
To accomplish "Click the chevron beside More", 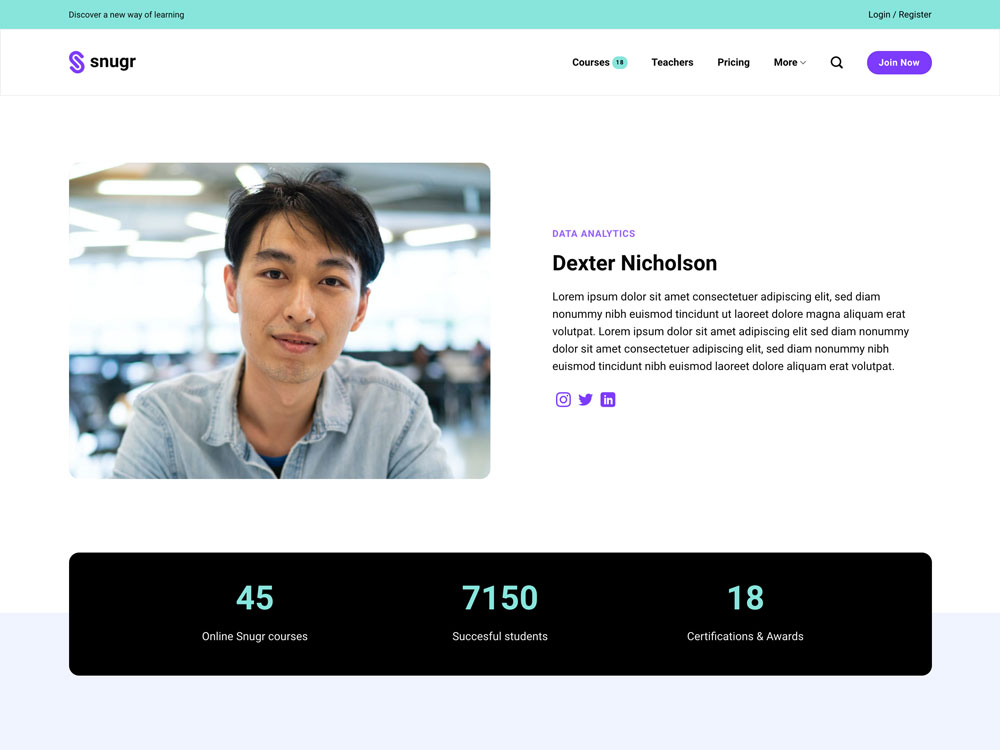I will (x=803, y=63).
